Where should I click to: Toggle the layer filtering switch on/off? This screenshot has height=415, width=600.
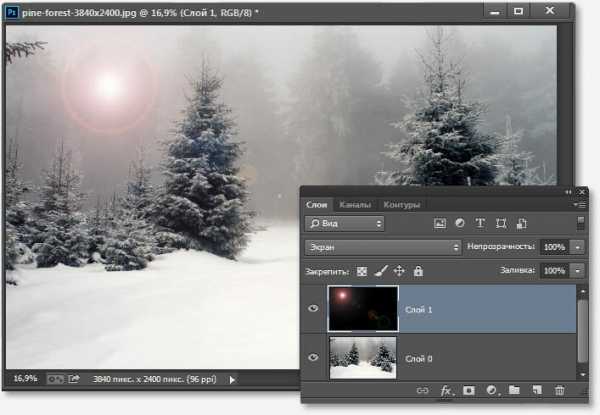tap(580, 223)
